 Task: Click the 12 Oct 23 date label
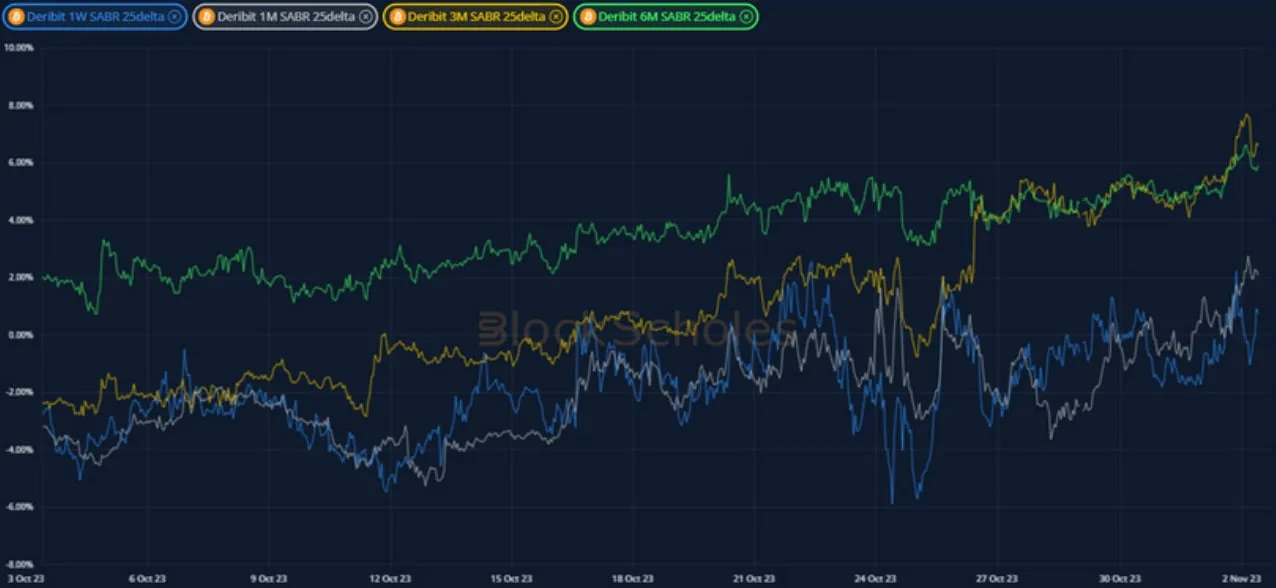click(x=390, y=579)
